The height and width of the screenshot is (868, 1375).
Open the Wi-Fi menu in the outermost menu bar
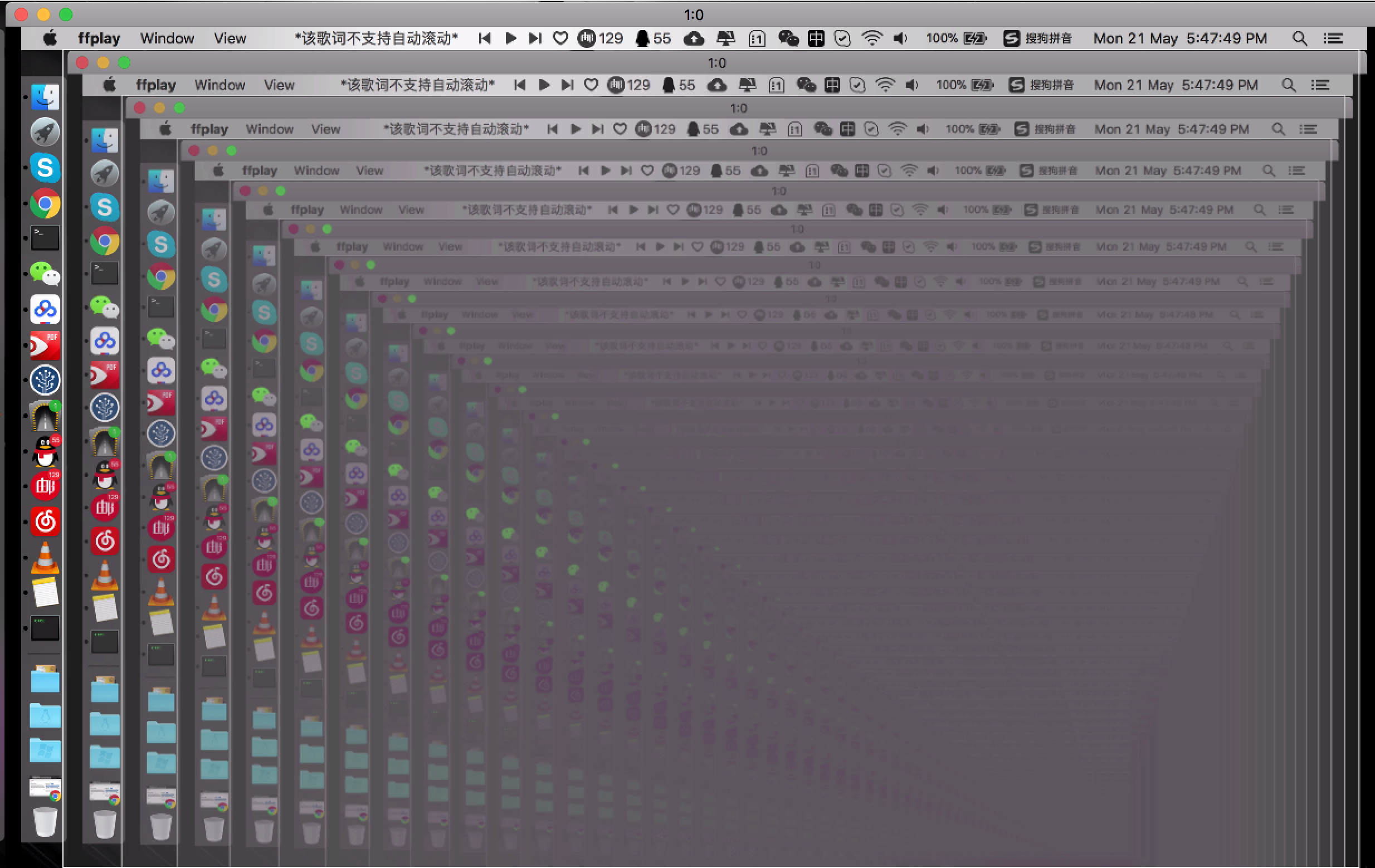(872, 38)
